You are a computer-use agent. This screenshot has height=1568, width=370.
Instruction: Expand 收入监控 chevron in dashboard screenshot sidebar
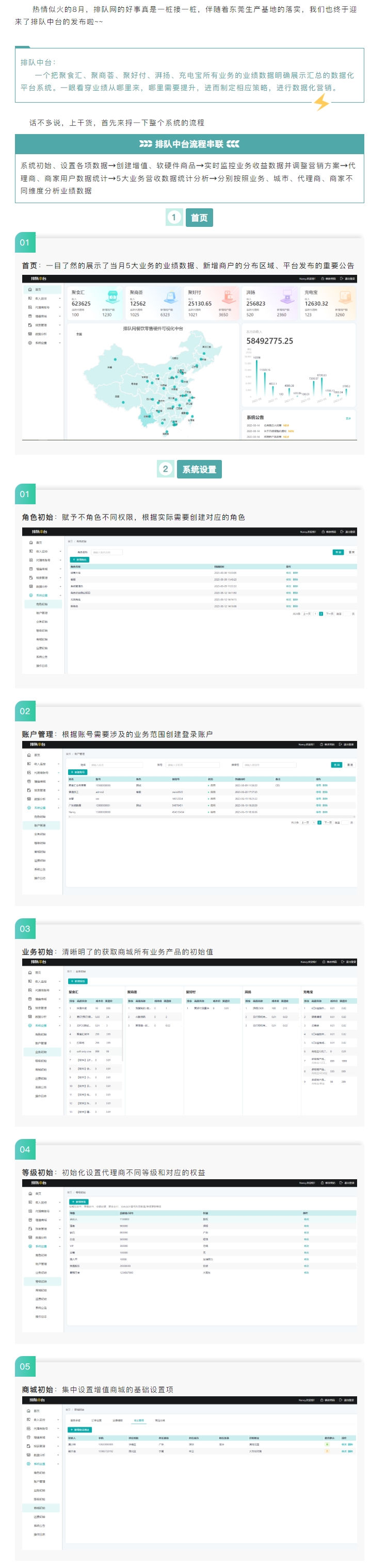coord(60,298)
